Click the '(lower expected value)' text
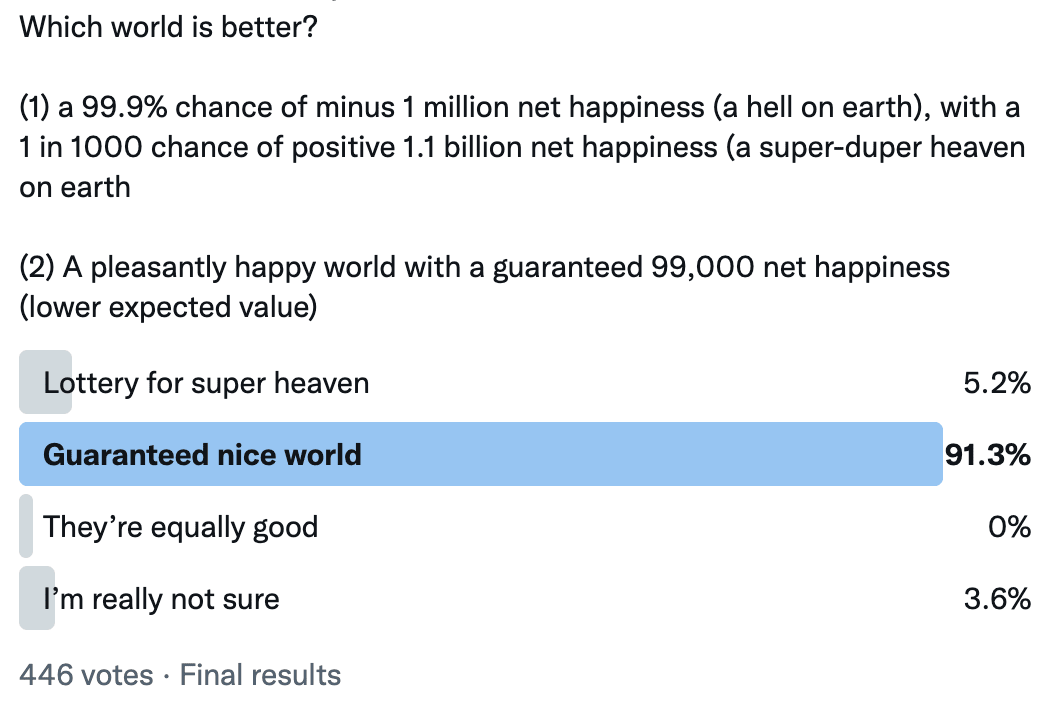 click(x=168, y=307)
